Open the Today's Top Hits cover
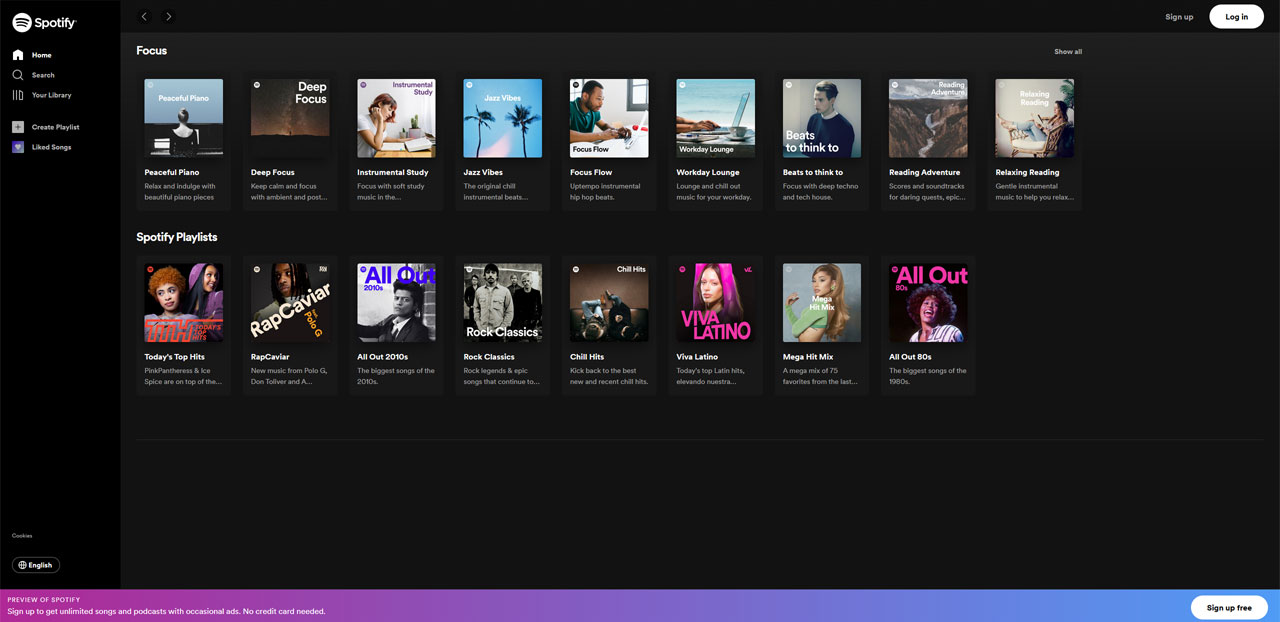 [184, 302]
